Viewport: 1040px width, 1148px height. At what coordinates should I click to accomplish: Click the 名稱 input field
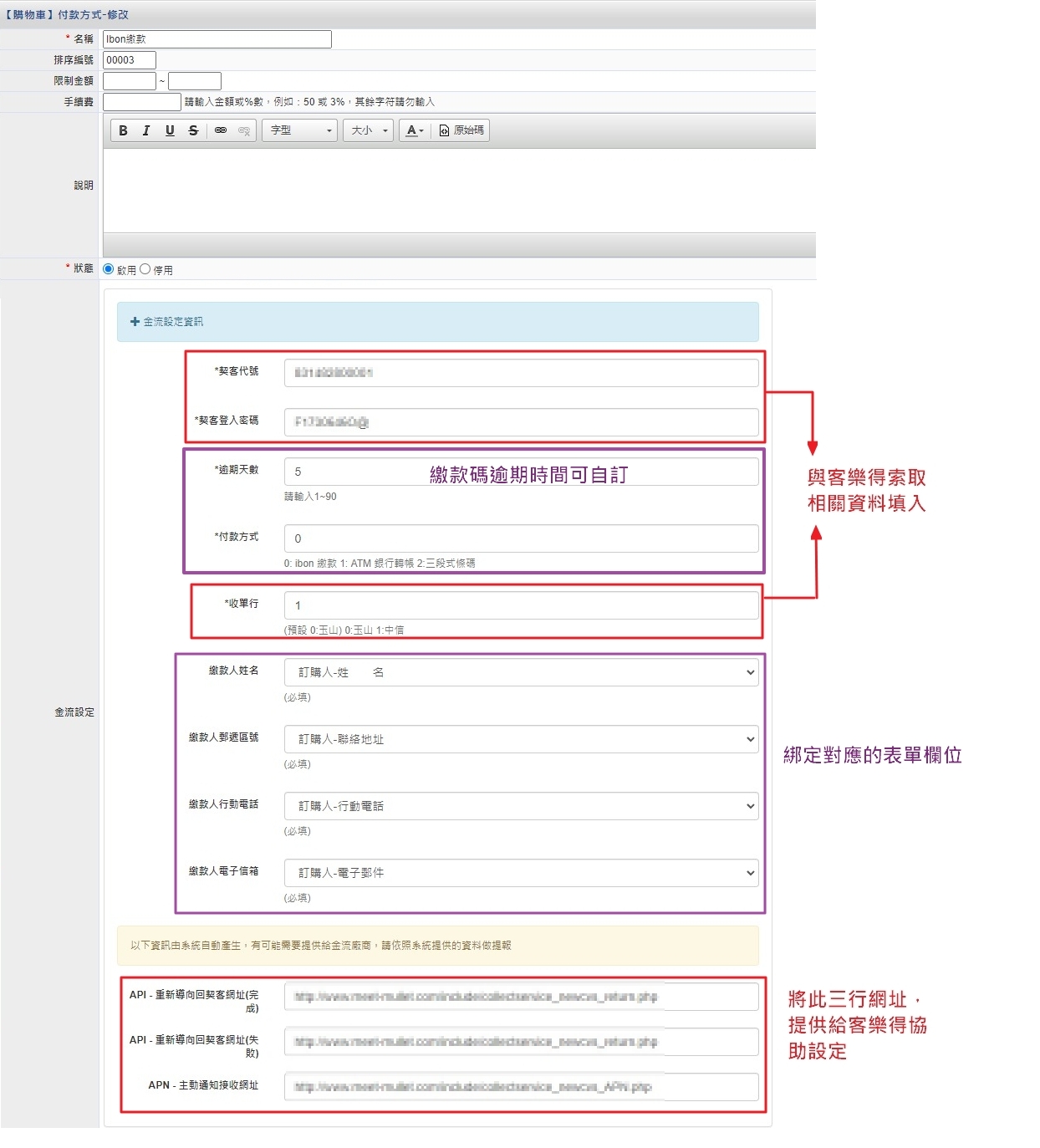217,39
